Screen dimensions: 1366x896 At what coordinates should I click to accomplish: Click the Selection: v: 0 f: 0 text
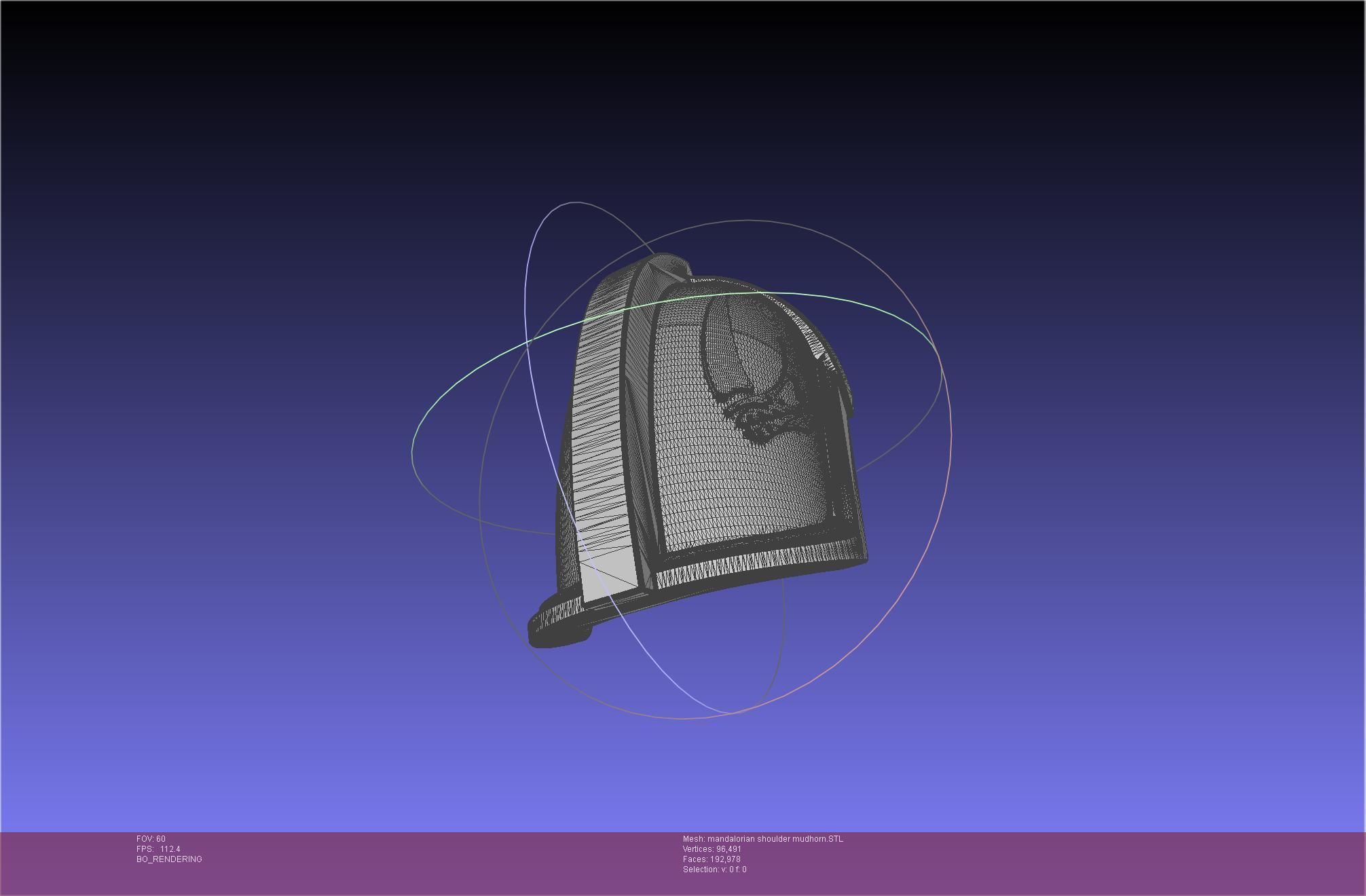point(715,870)
